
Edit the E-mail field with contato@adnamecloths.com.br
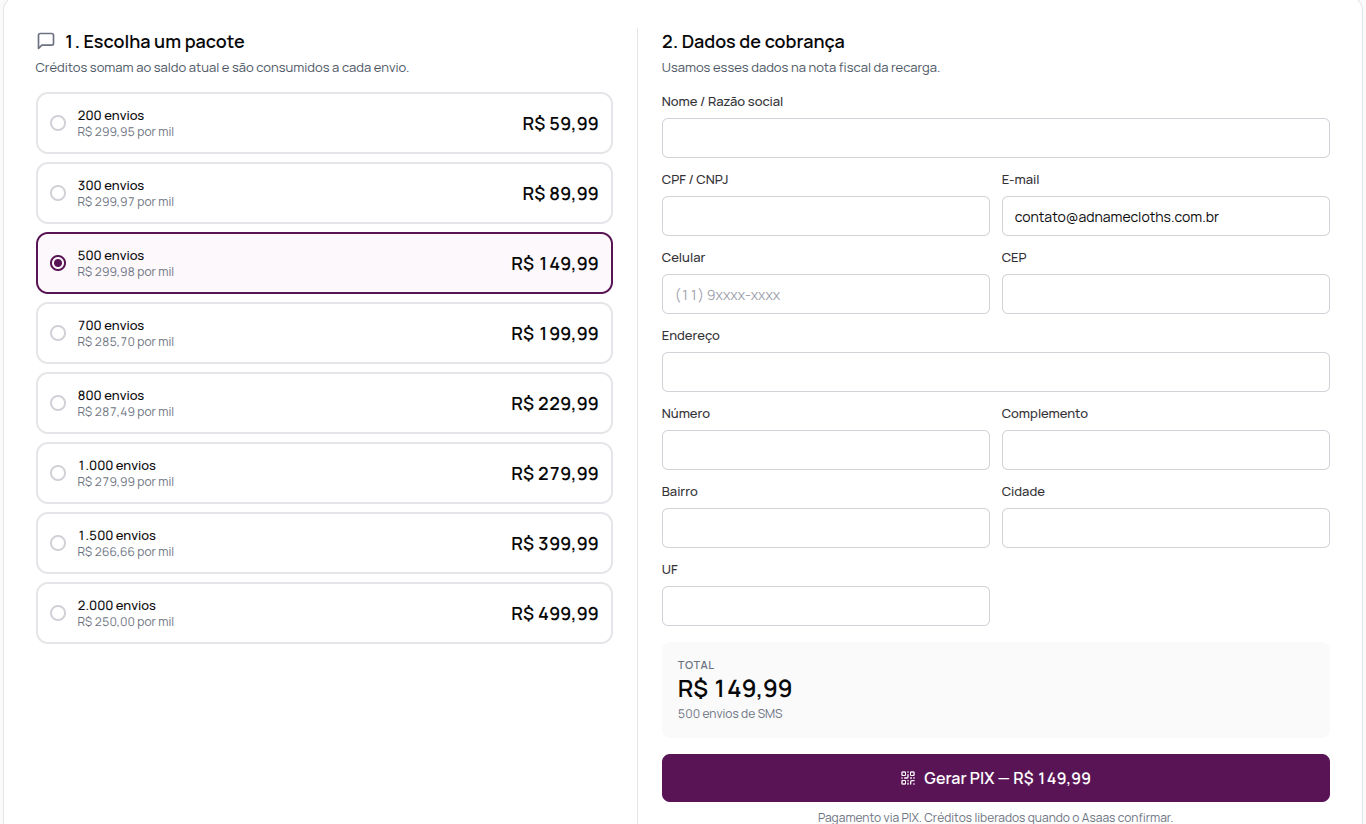[1165, 216]
